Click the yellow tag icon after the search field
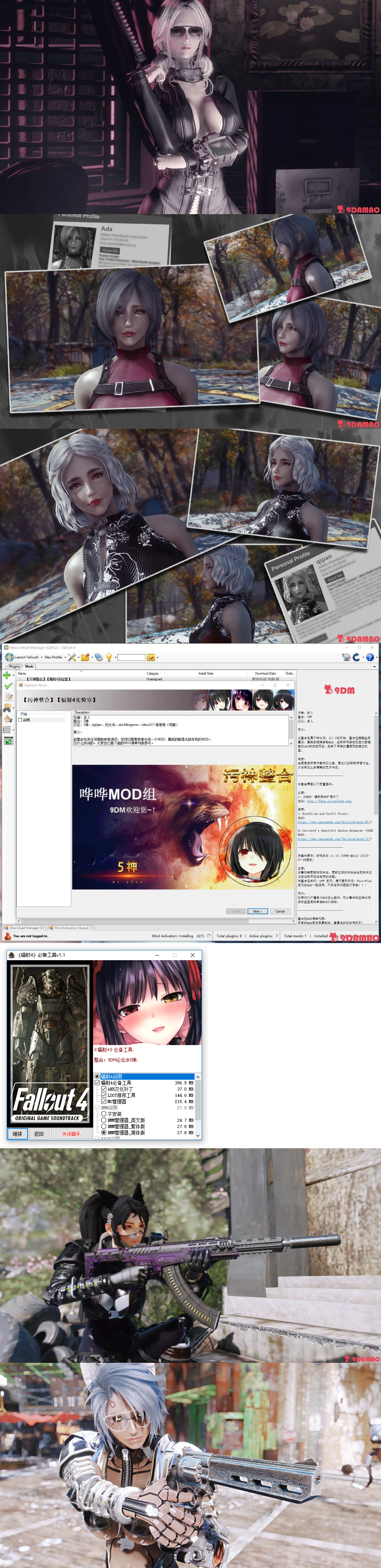 click(x=150, y=657)
